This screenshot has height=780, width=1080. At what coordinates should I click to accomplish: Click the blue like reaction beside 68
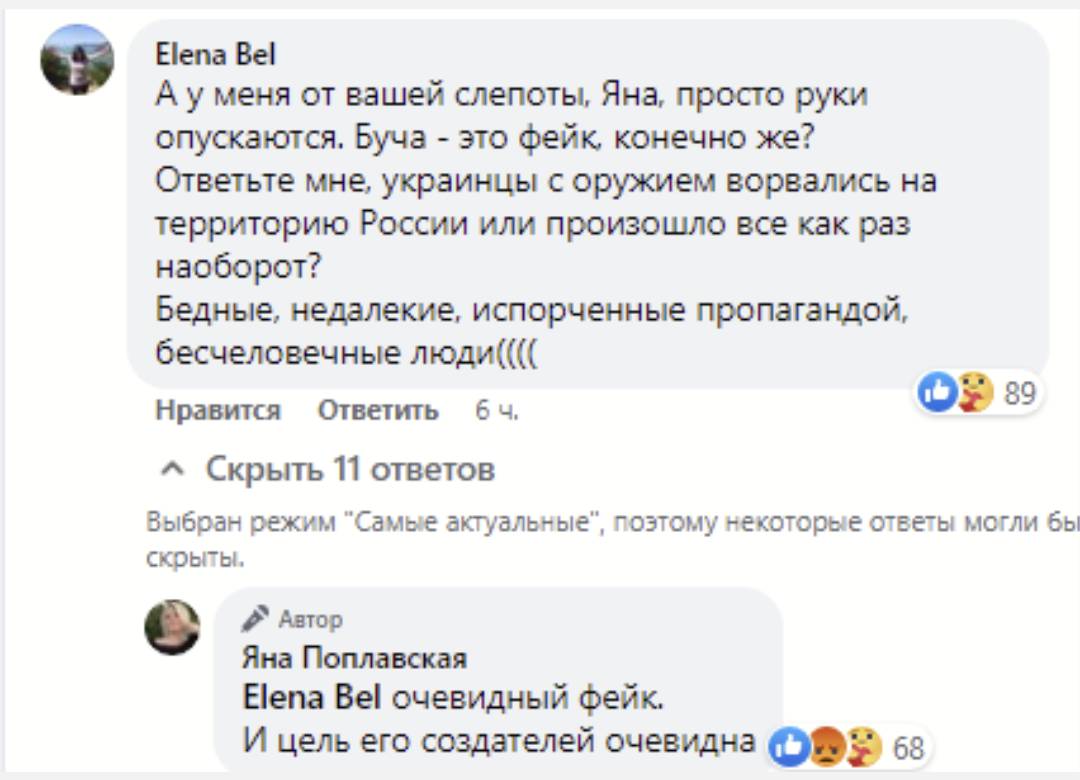(x=790, y=747)
